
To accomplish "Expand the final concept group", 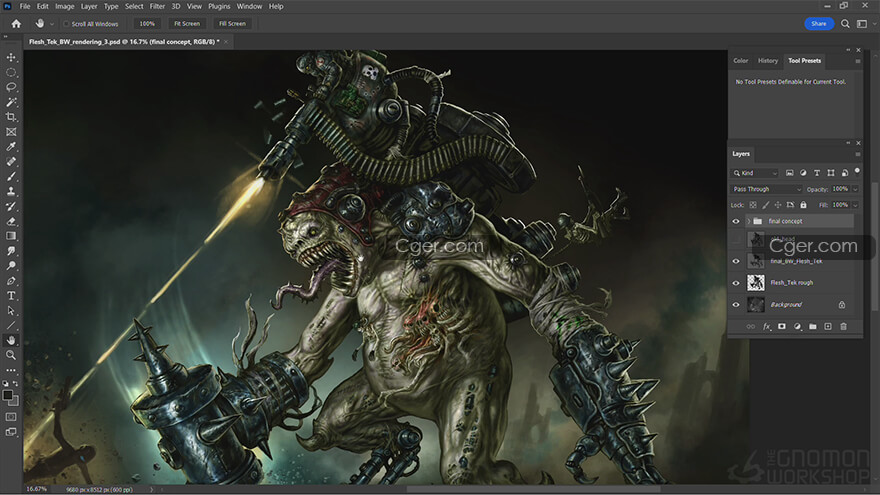I will point(749,221).
